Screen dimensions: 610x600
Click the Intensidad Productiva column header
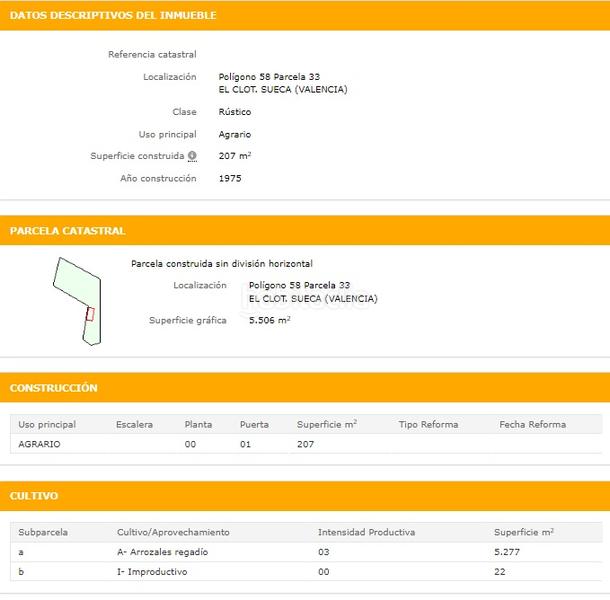pos(366,533)
